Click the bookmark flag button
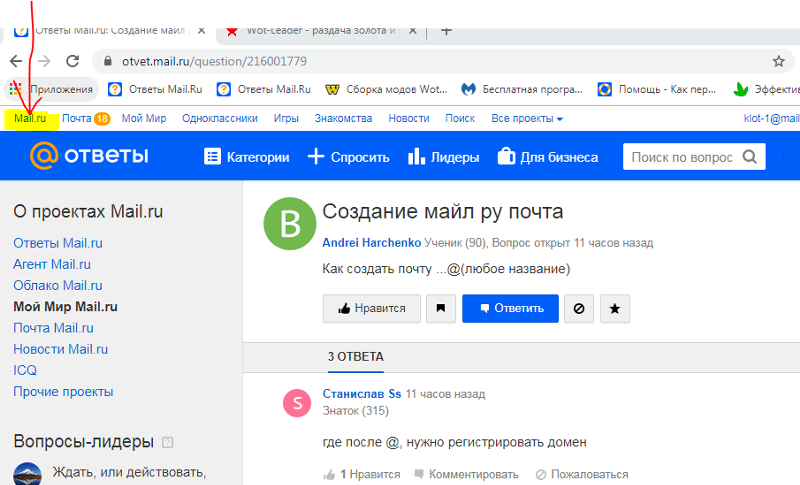The height and width of the screenshot is (485, 800). [x=441, y=309]
